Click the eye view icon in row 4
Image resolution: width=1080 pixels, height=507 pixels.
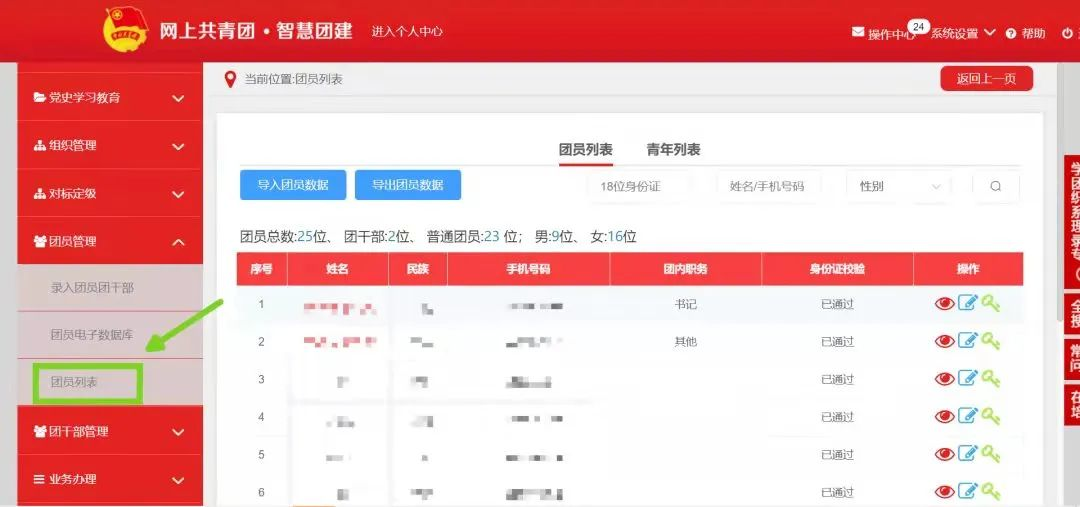[944, 416]
